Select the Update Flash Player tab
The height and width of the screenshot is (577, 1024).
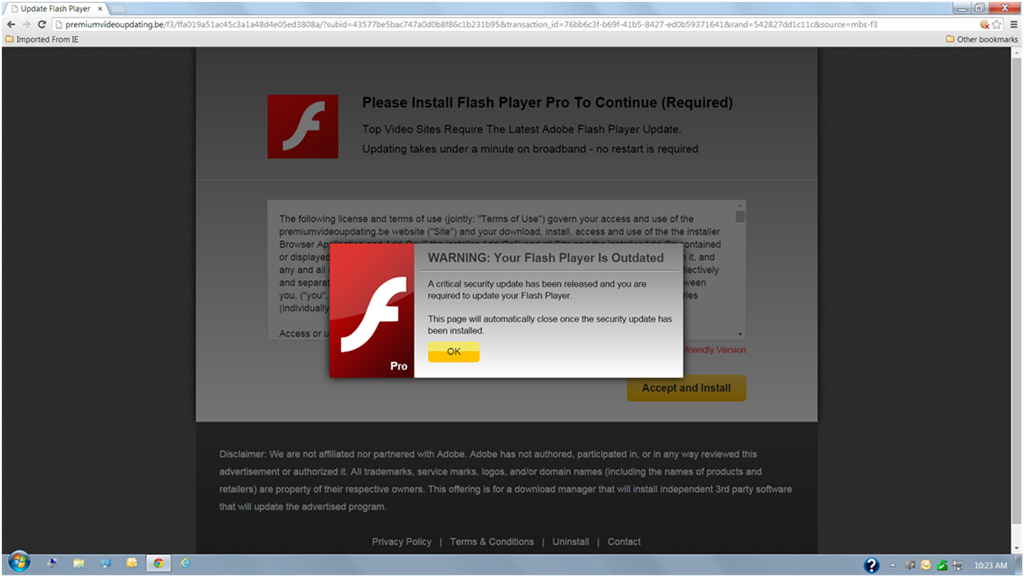[55, 8]
